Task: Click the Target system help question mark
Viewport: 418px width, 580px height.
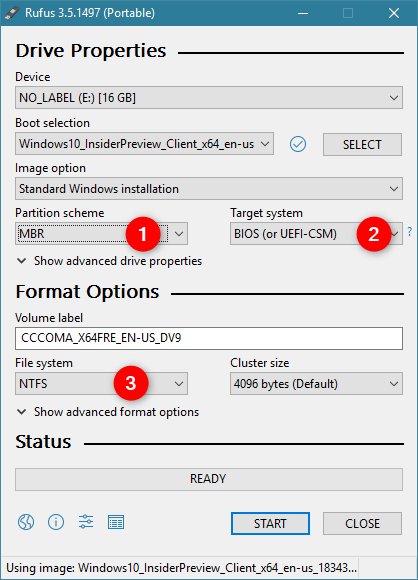Action: coord(409,232)
